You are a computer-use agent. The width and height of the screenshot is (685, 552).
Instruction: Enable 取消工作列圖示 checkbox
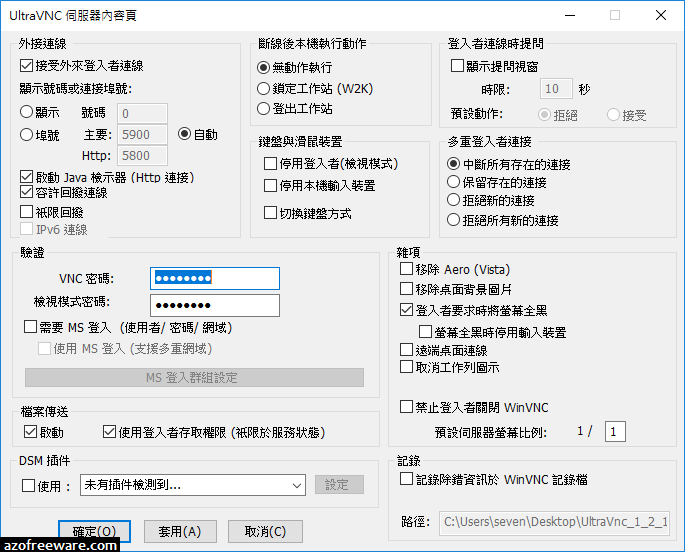pos(406,366)
